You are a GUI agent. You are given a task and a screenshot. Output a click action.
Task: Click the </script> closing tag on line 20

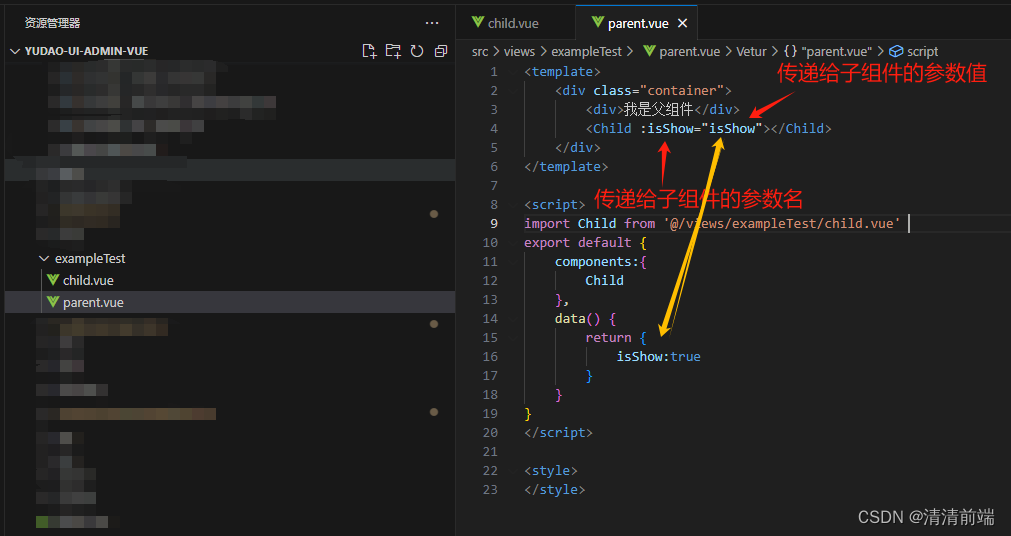click(x=558, y=433)
